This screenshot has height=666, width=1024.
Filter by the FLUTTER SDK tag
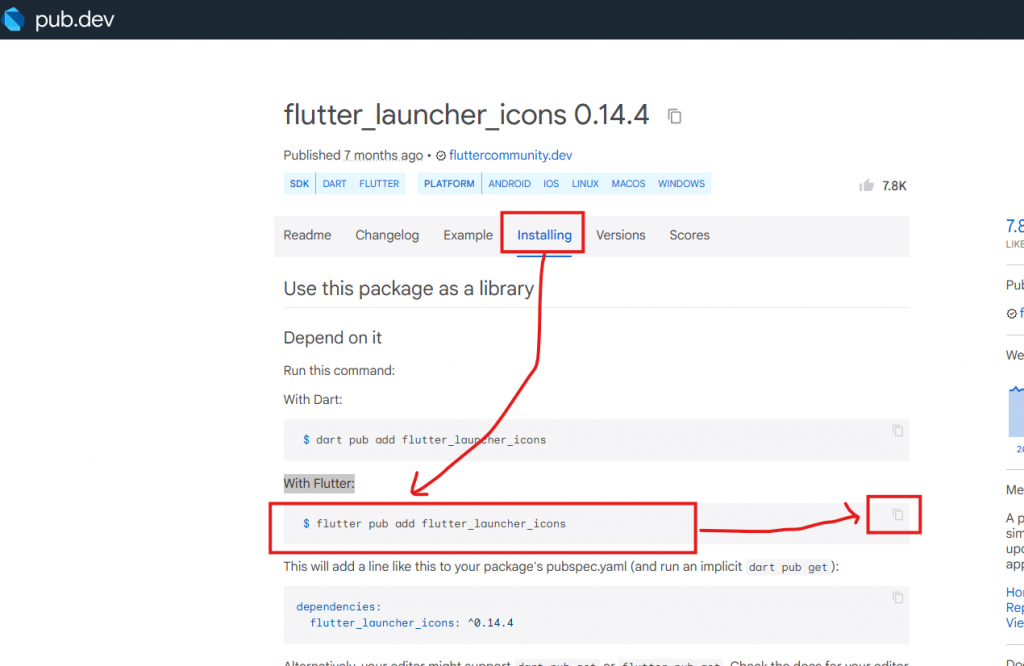coord(379,184)
